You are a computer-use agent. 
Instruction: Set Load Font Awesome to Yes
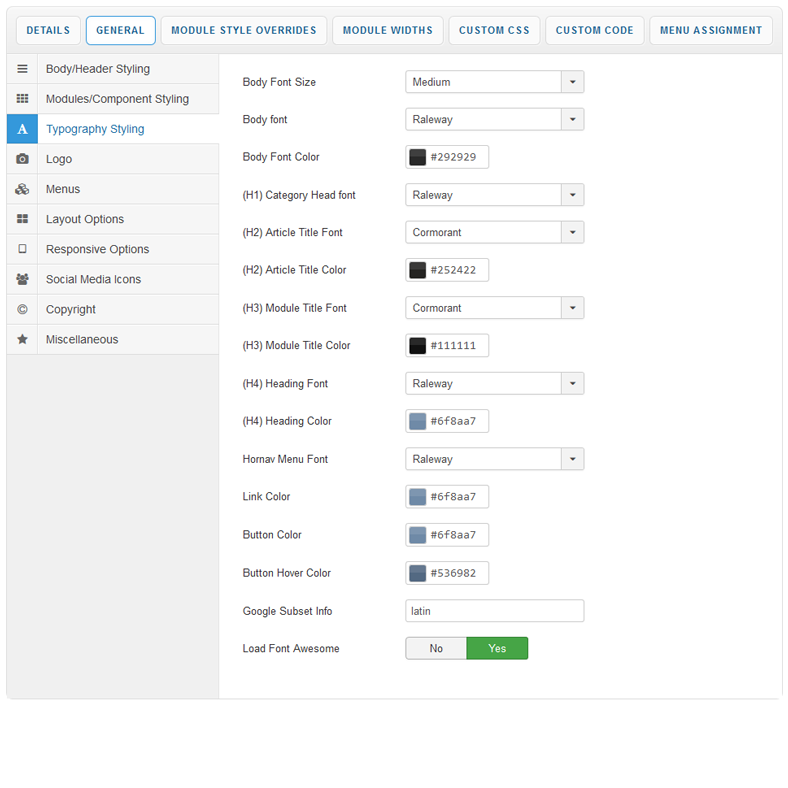497,649
